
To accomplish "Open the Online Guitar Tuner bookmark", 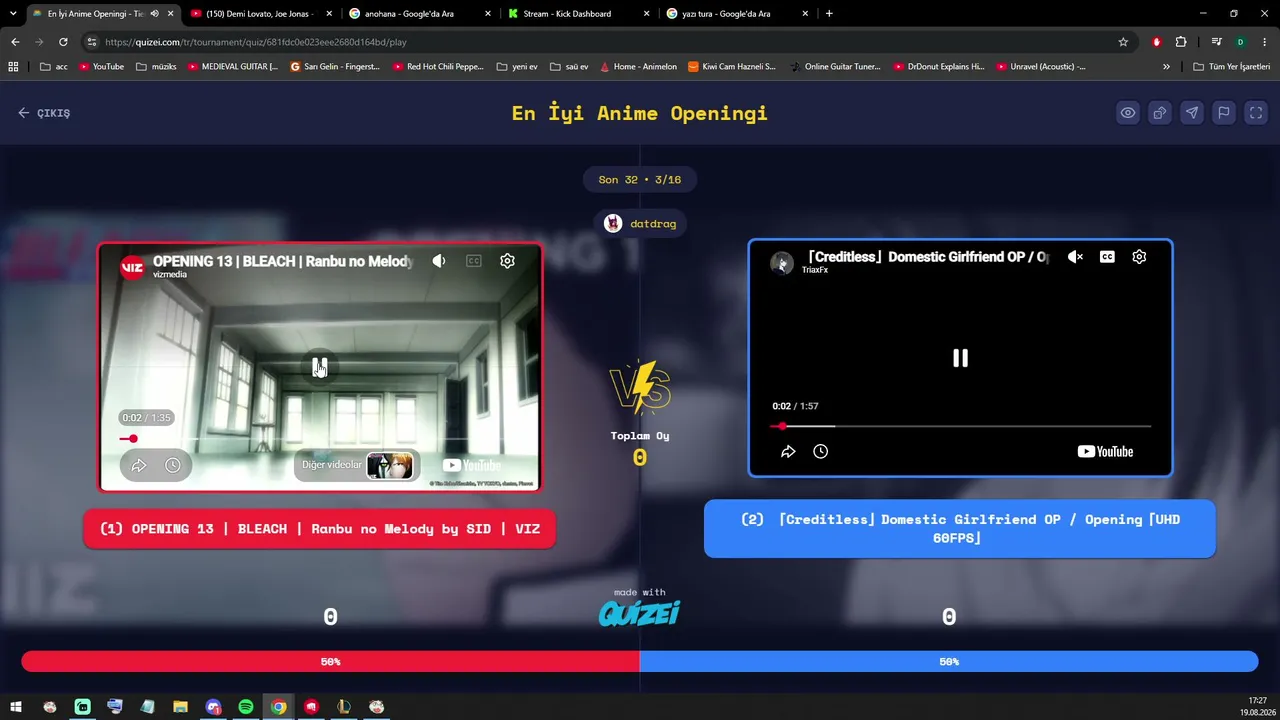I will pos(835,67).
